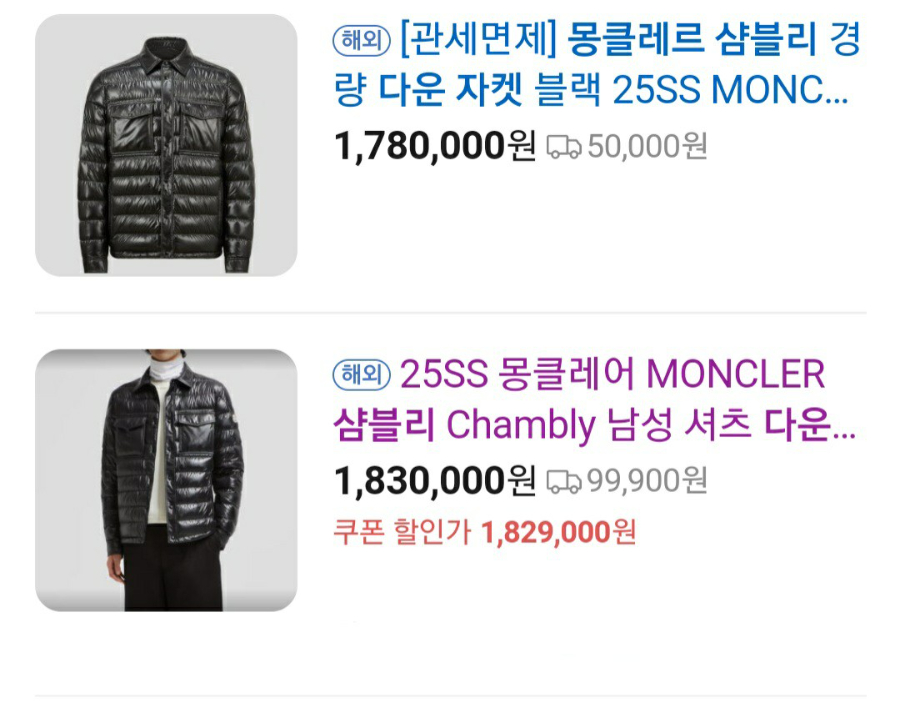Select the 1,780,000원 price
The height and width of the screenshot is (723, 900).
click(435, 146)
